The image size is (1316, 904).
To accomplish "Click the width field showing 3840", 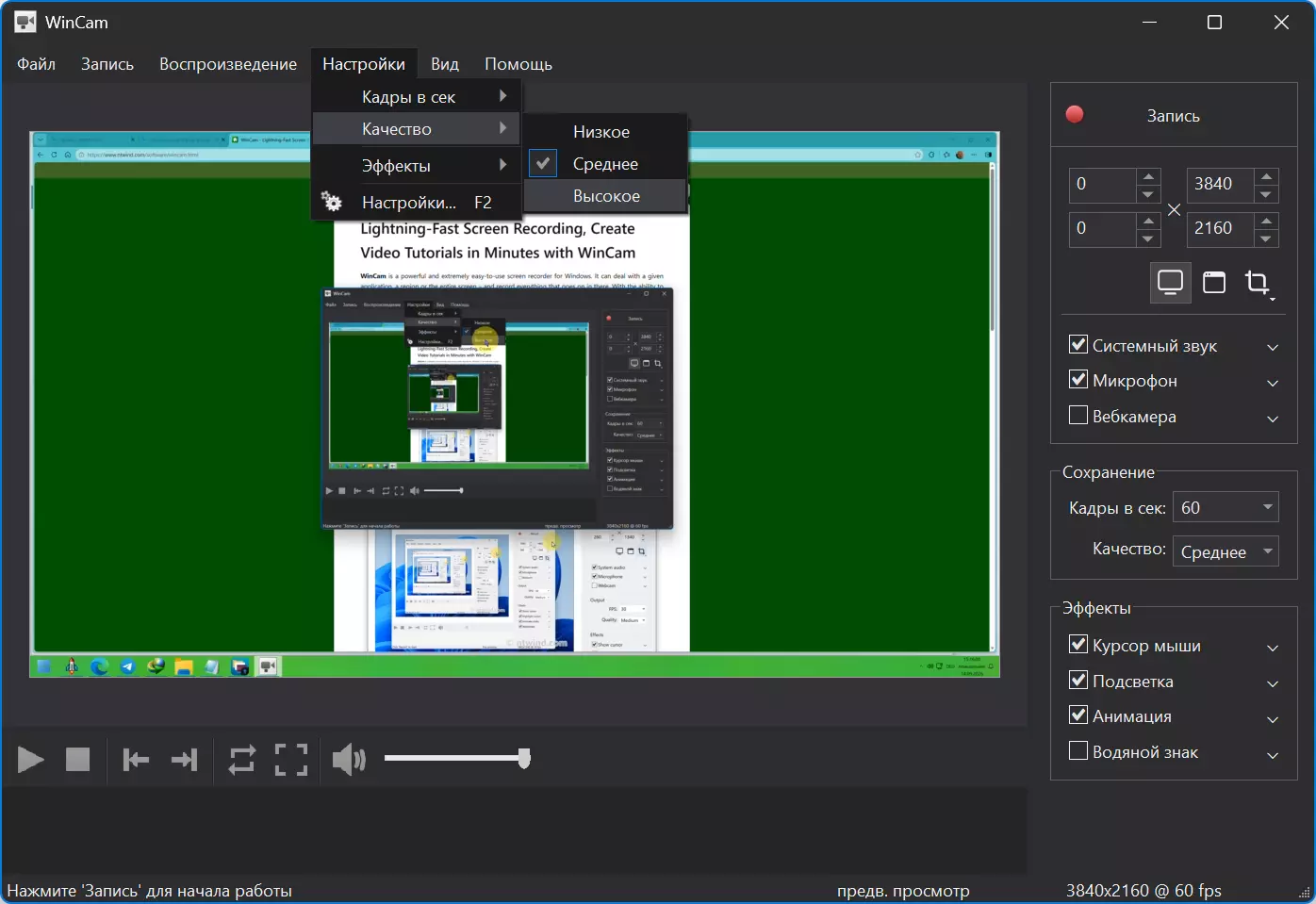I will coord(1221,185).
